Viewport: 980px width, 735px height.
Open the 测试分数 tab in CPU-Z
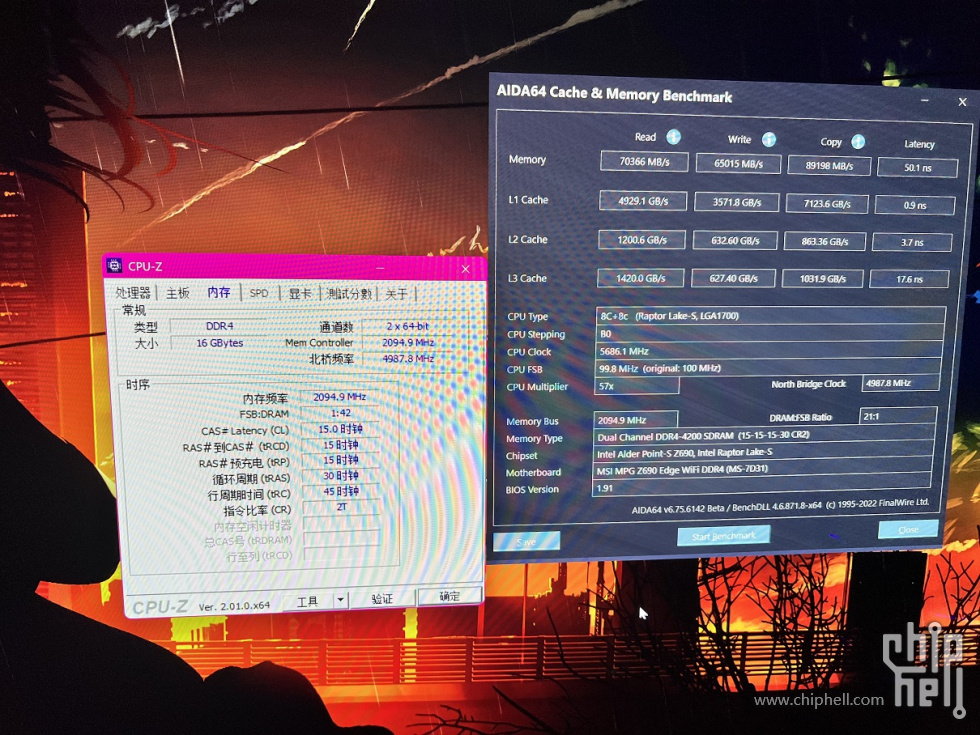click(x=349, y=293)
